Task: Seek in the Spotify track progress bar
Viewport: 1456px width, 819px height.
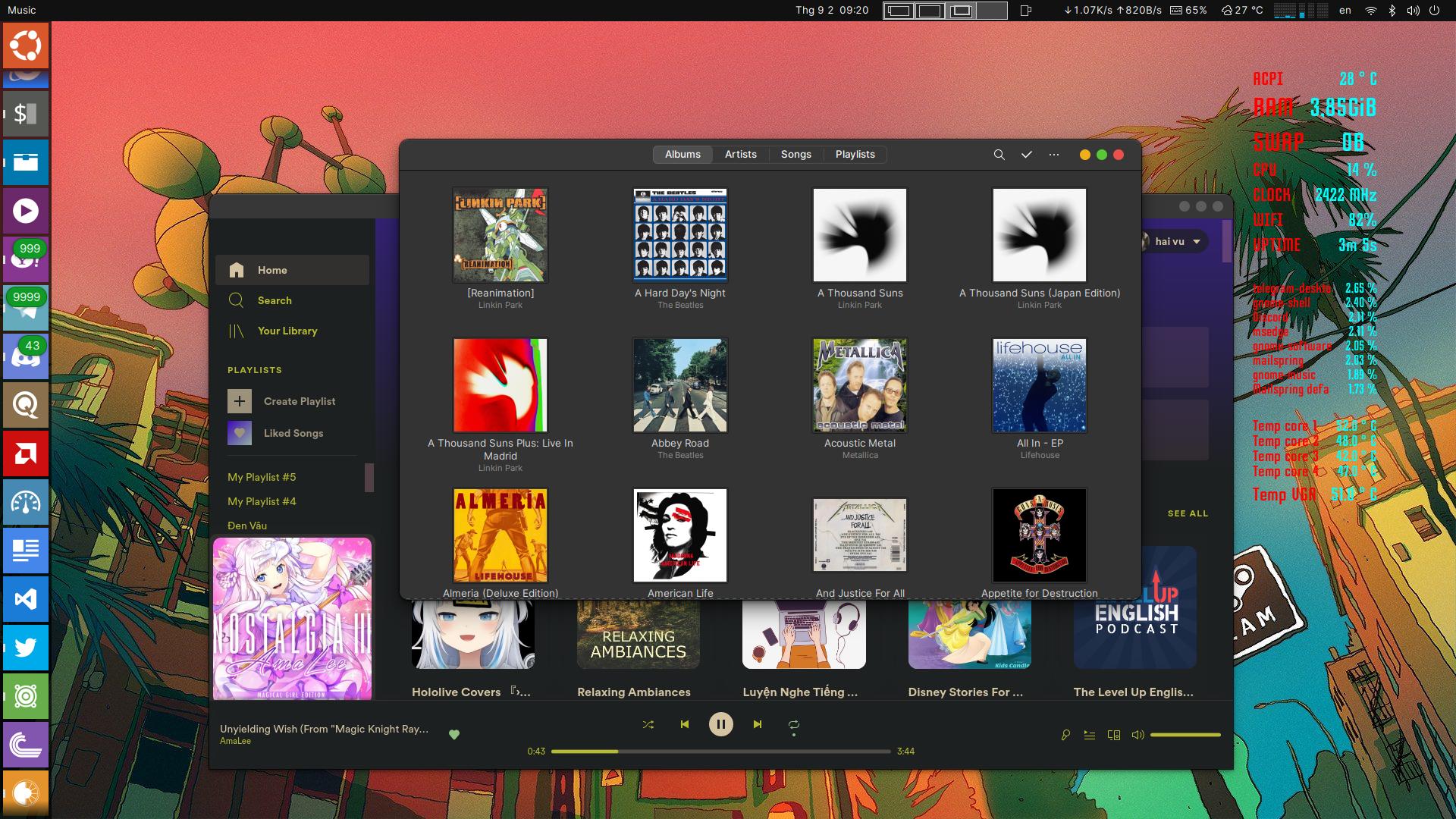Action: (720, 752)
